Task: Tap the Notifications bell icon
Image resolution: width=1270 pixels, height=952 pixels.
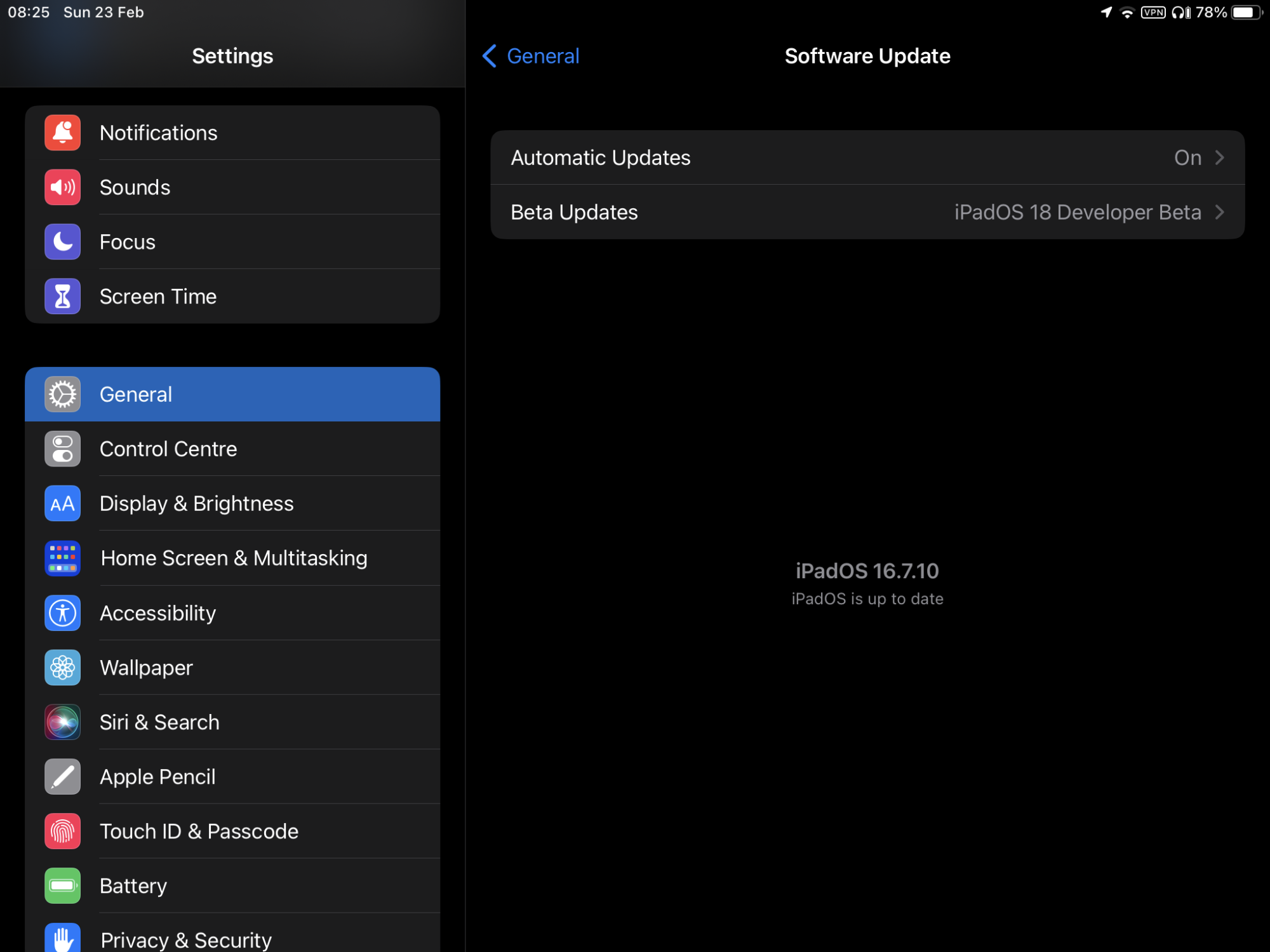Action: pos(62,133)
